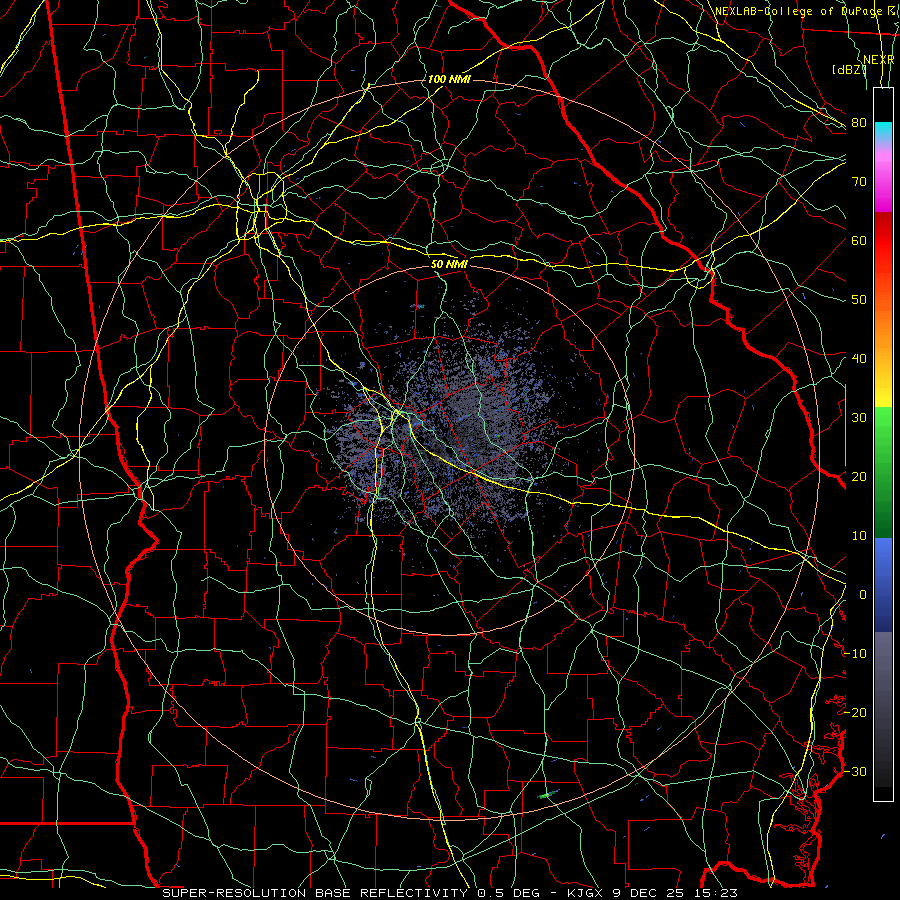The image size is (900, 900).
Task: Click the 80 value on the dBZ scale
Action: [859, 123]
